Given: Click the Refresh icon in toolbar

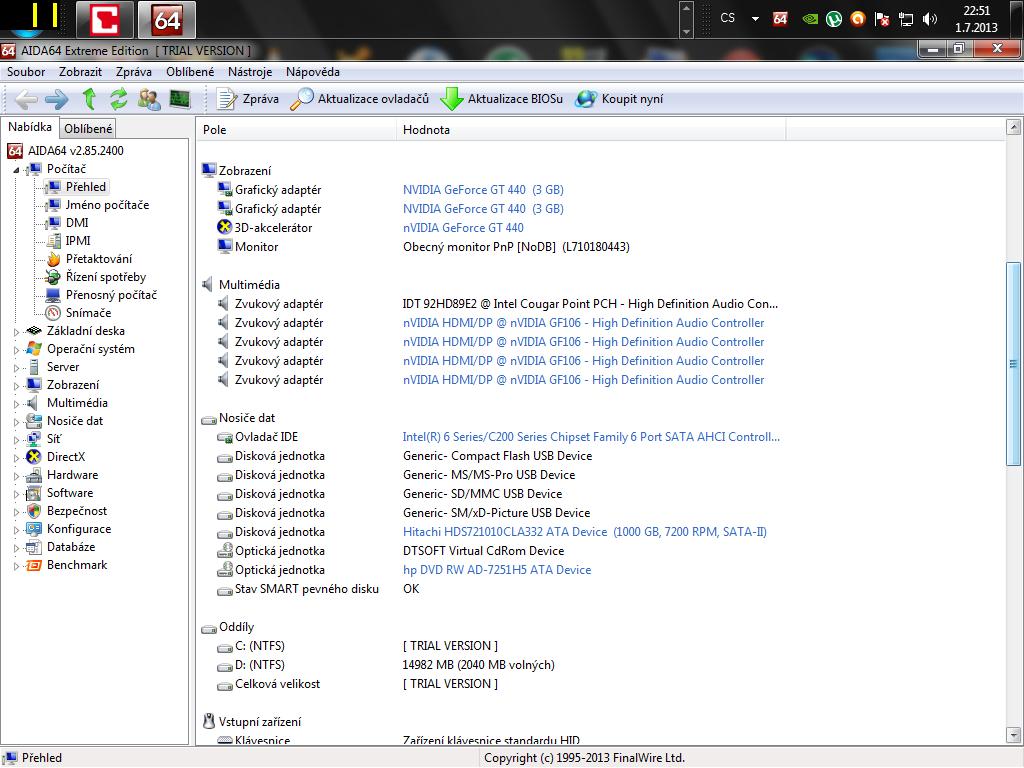Looking at the screenshot, I should click(x=119, y=98).
